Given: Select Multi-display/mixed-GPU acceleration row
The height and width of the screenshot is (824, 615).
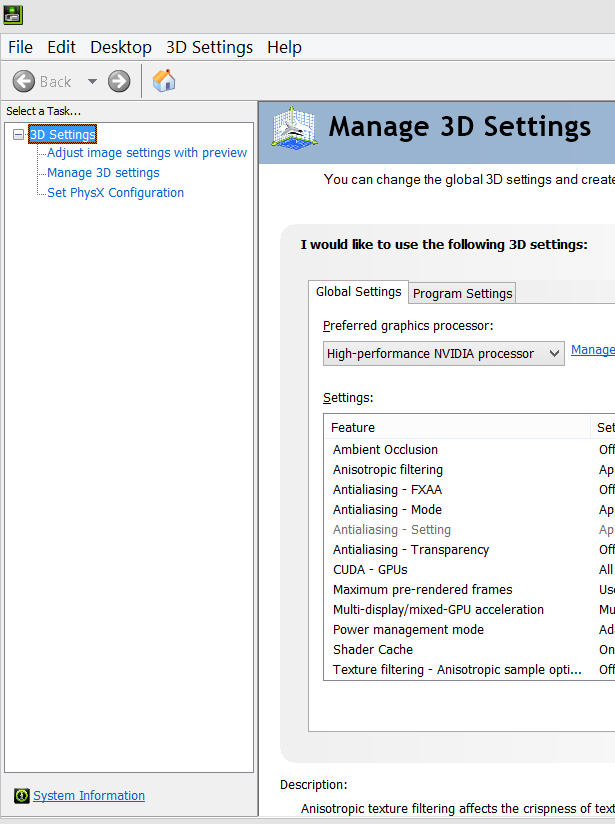Looking at the screenshot, I should pyautogui.click(x=469, y=610).
